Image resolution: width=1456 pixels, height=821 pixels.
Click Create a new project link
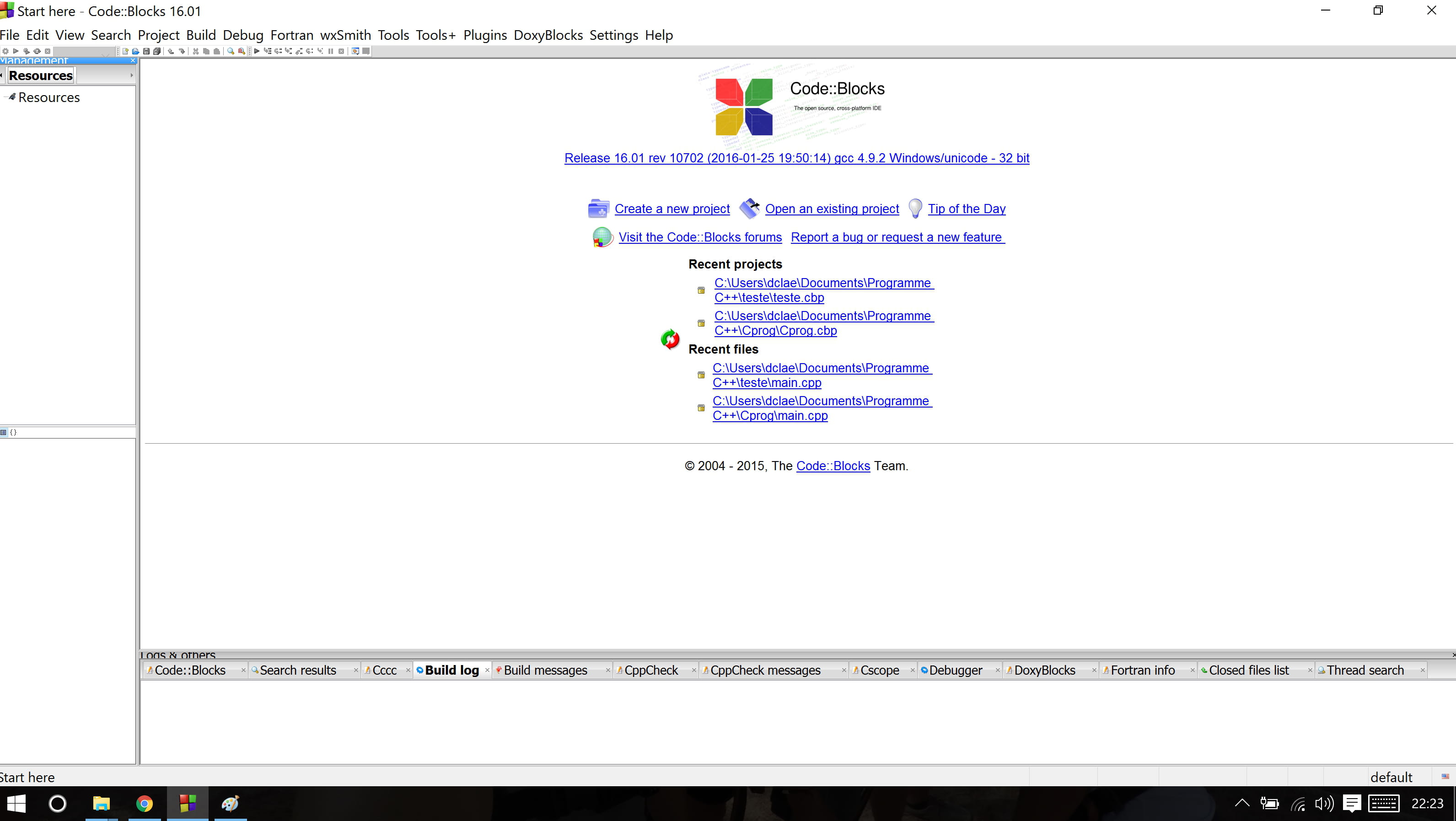click(672, 209)
